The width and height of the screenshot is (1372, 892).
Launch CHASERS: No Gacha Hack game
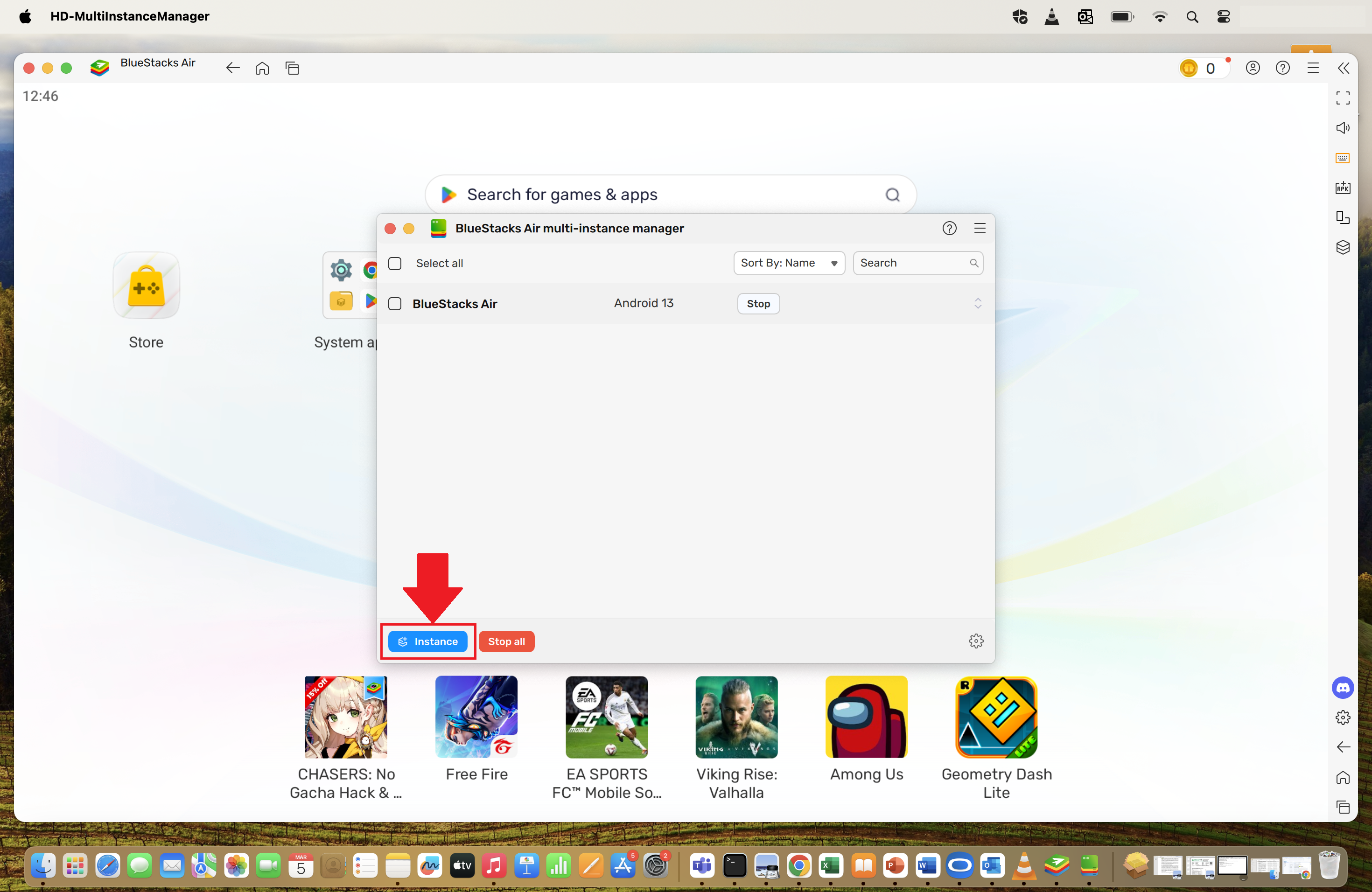[346, 717]
